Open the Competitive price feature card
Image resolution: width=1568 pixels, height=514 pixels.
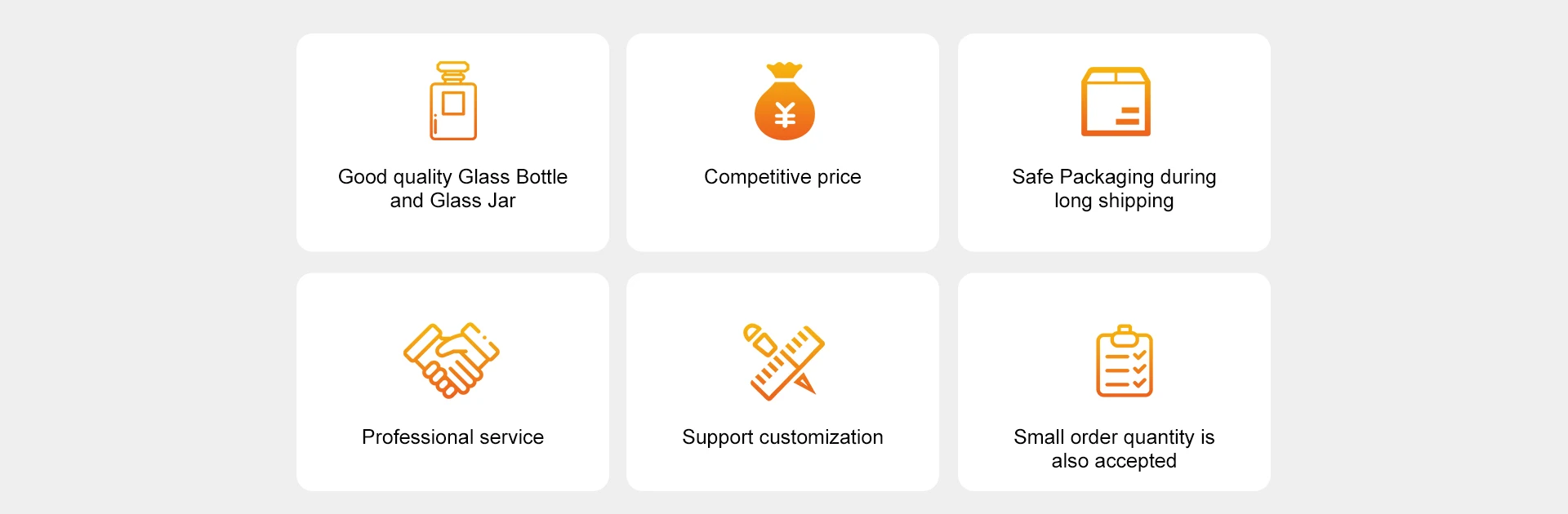(x=782, y=142)
